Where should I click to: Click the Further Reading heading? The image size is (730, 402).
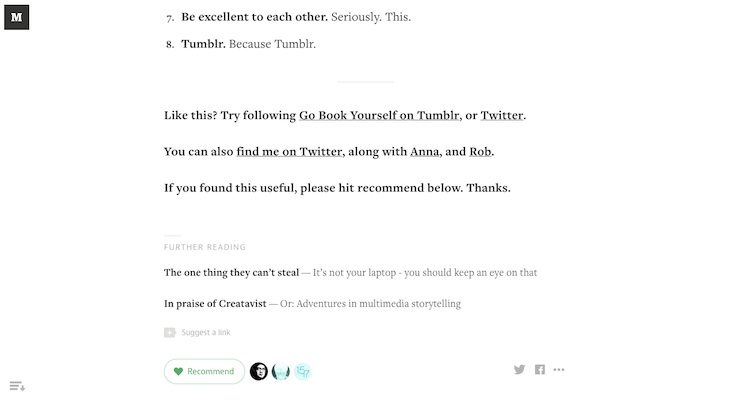[205, 247]
